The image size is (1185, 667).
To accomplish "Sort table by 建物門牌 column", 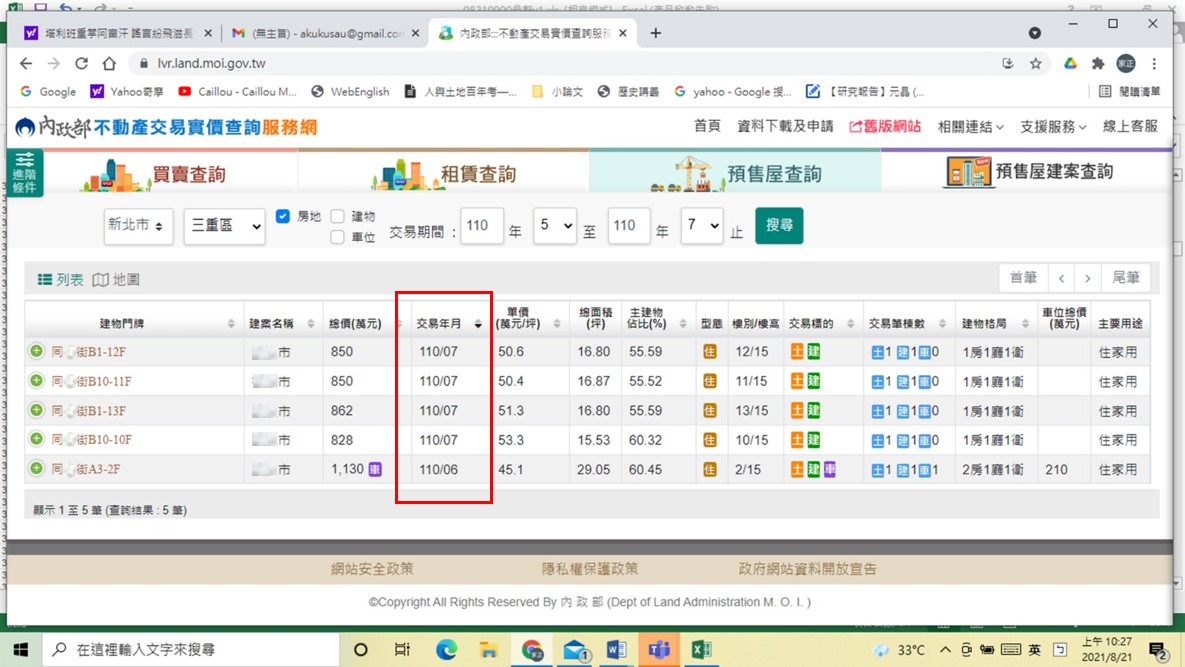I will (135, 323).
